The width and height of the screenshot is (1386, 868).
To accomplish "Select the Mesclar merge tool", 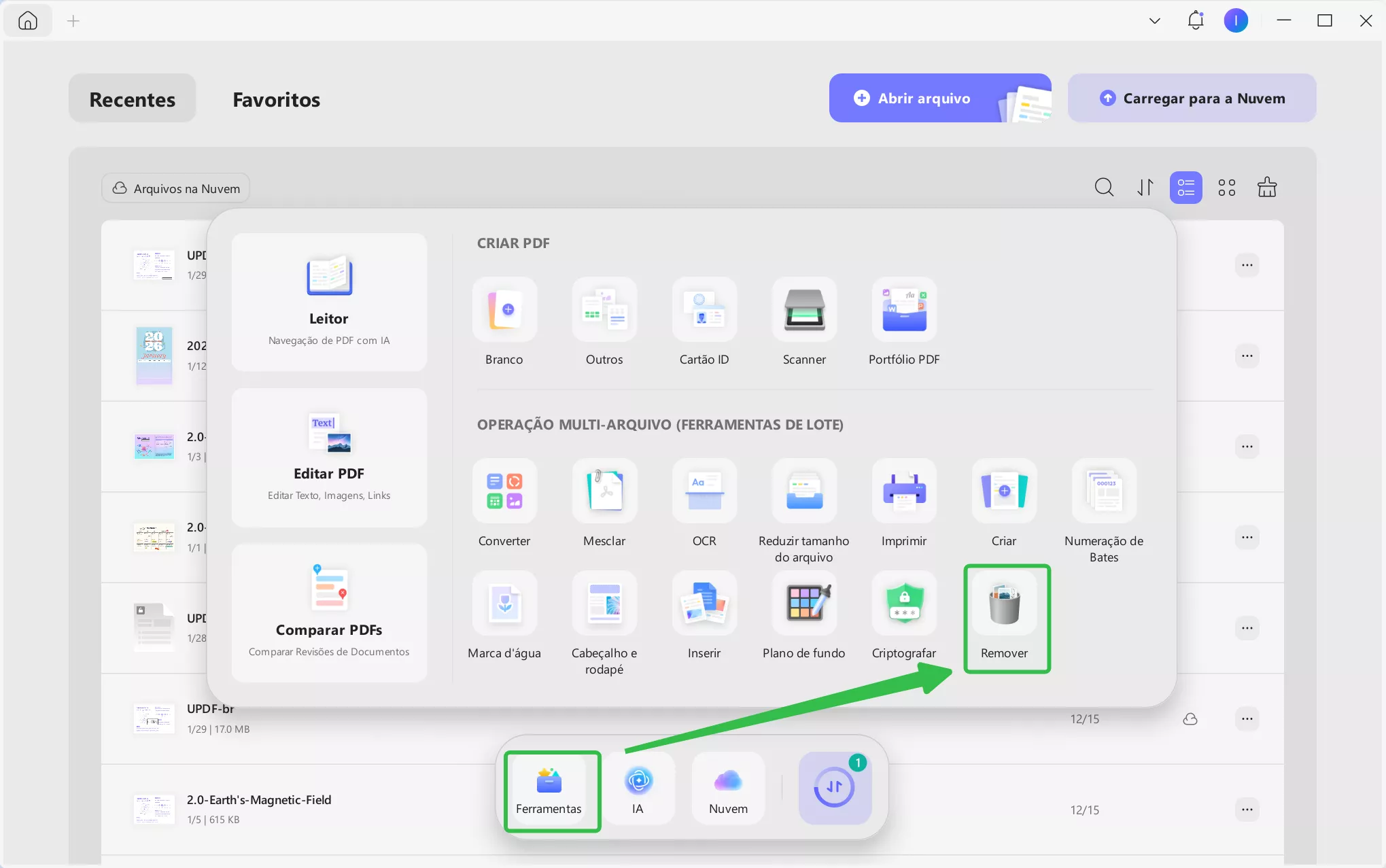I will [x=604, y=491].
